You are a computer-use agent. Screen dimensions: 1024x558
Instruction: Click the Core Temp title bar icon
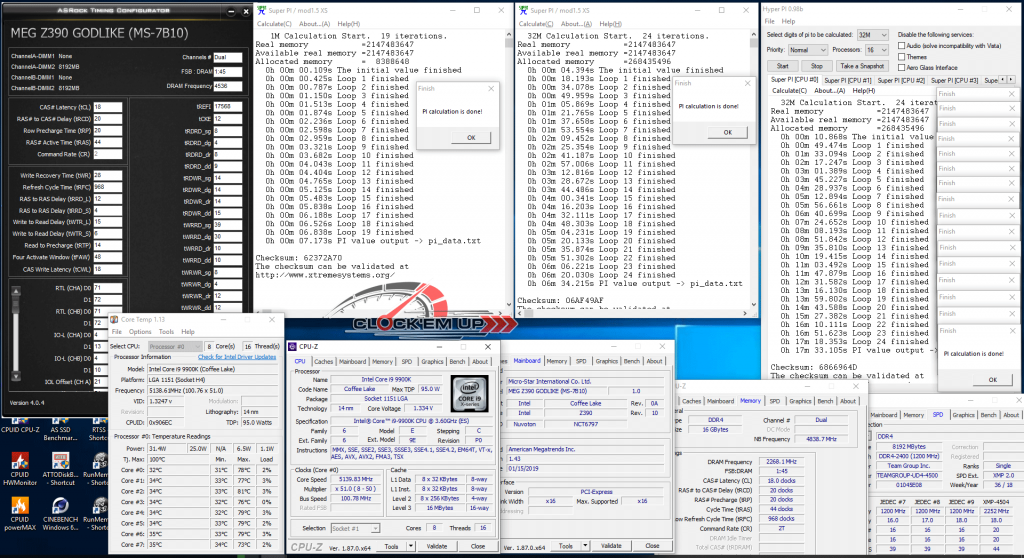click(x=114, y=320)
